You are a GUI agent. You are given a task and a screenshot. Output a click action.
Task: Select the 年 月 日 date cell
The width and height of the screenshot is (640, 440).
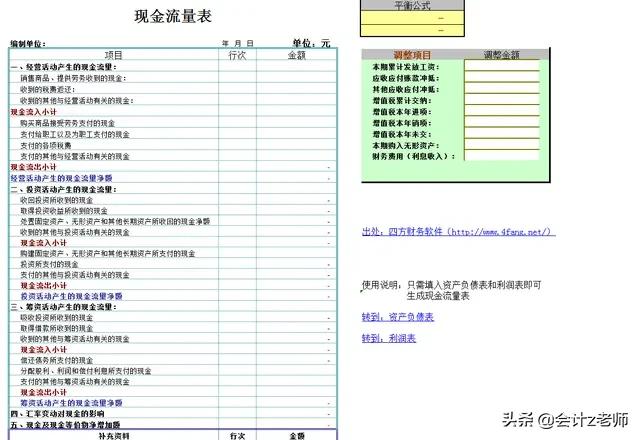(238, 43)
